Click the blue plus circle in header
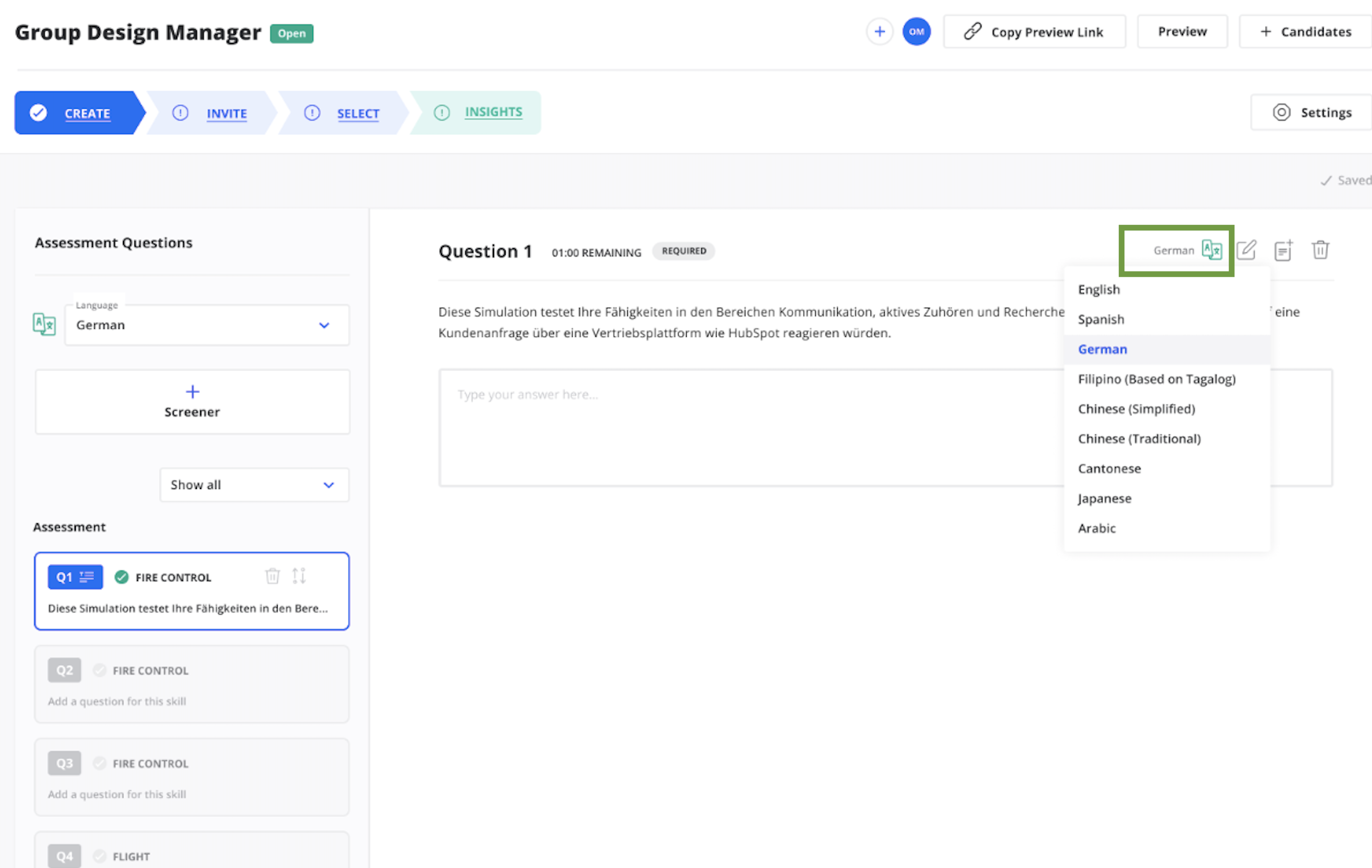The width and height of the screenshot is (1372, 868). [879, 32]
